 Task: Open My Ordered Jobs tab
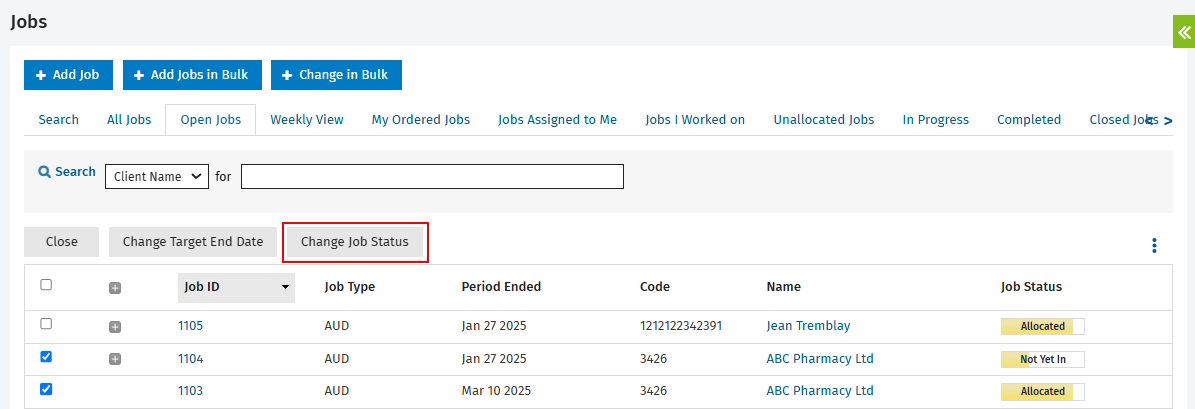[421, 120]
